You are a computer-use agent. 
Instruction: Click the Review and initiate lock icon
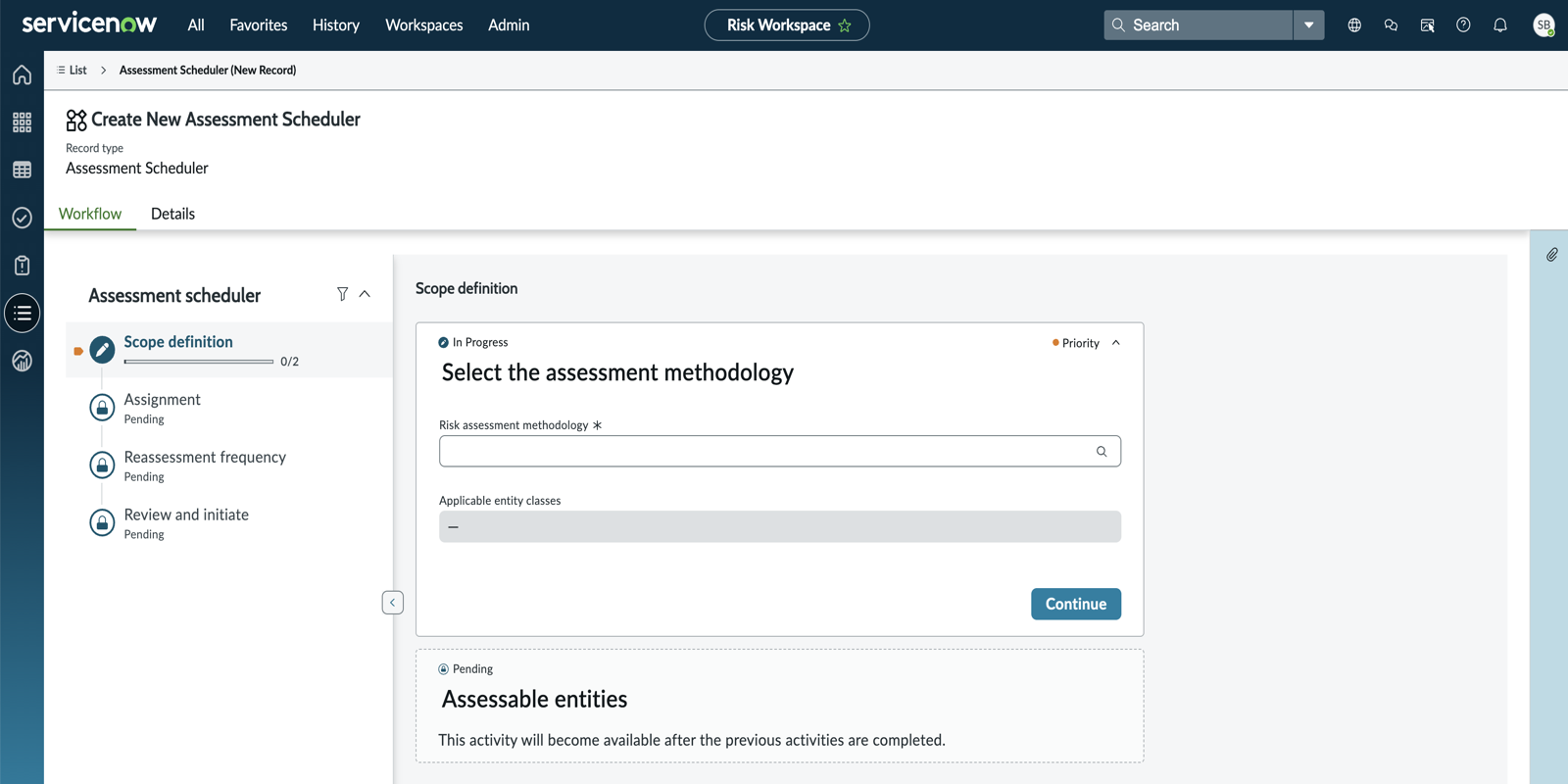pyautogui.click(x=102, y=522)
